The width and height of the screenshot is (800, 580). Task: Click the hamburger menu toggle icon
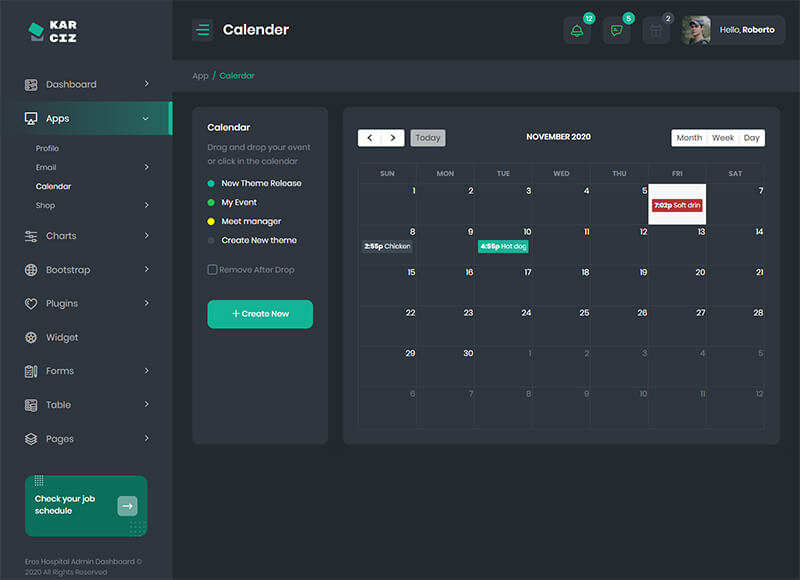203,30
